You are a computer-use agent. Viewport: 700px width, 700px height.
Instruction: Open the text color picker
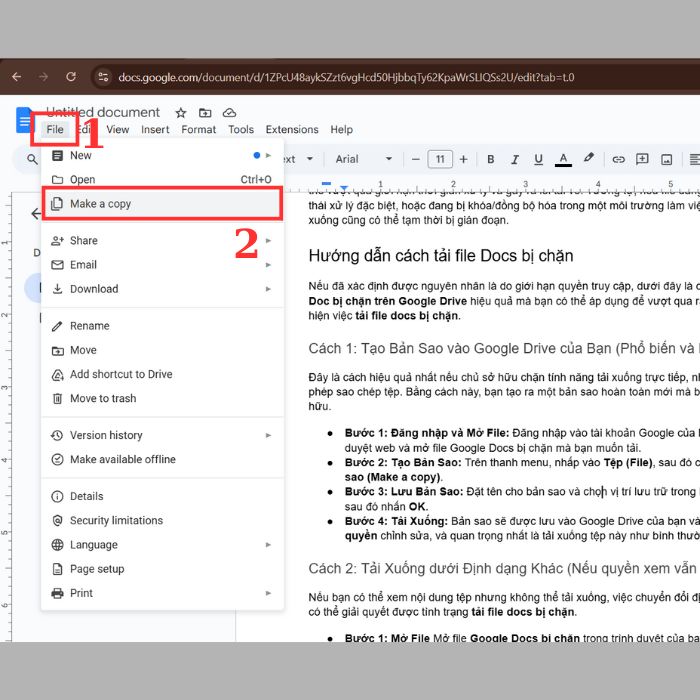point(563,159)
